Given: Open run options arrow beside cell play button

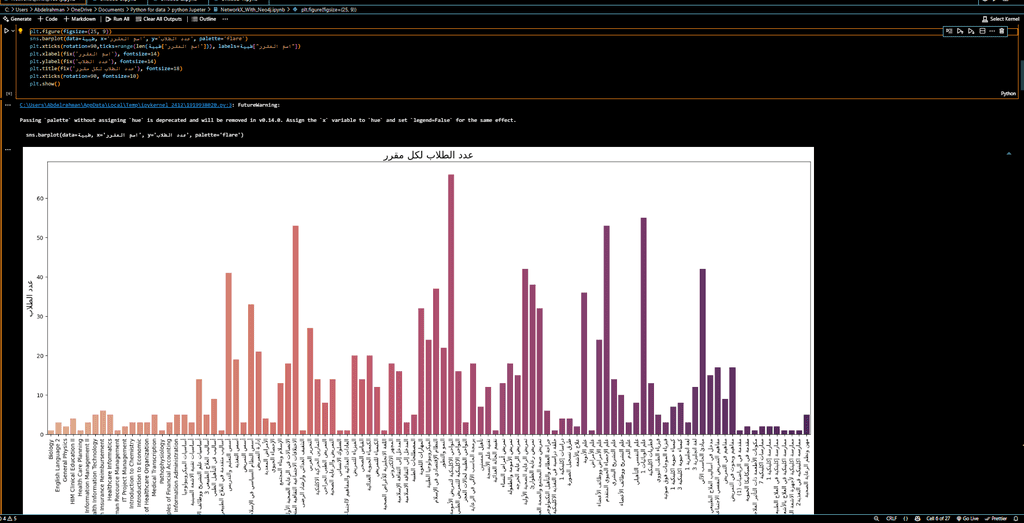Looking at the screenshot, I should point(12,31).
